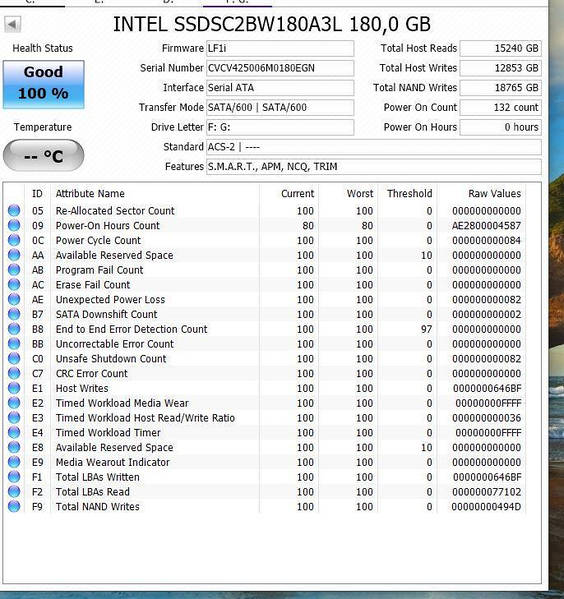Click the Total Host Reads value box
The height and width of the screenshot is (599, 564).
click(501, 49)
